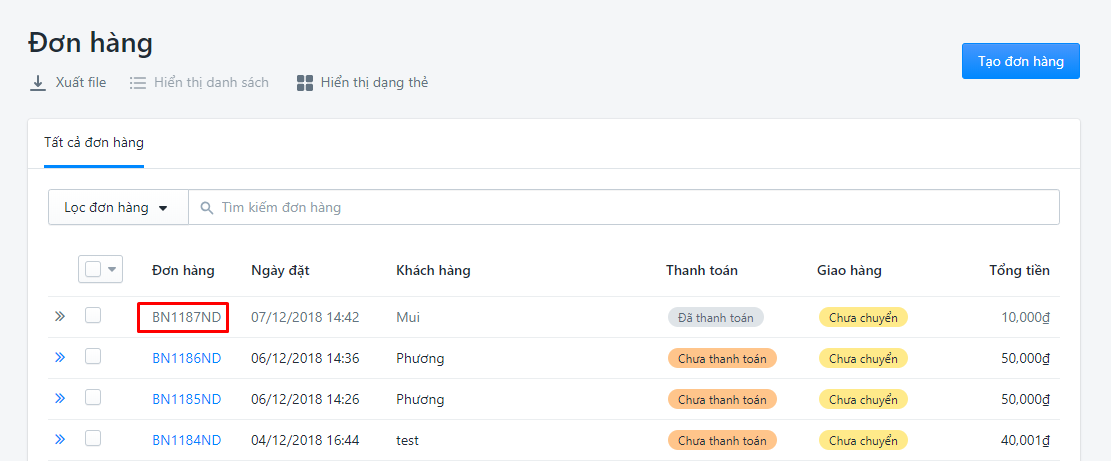Expand order BN1185ND details chevron
Screen dimensions: 1111x461
tap(60, 399)
